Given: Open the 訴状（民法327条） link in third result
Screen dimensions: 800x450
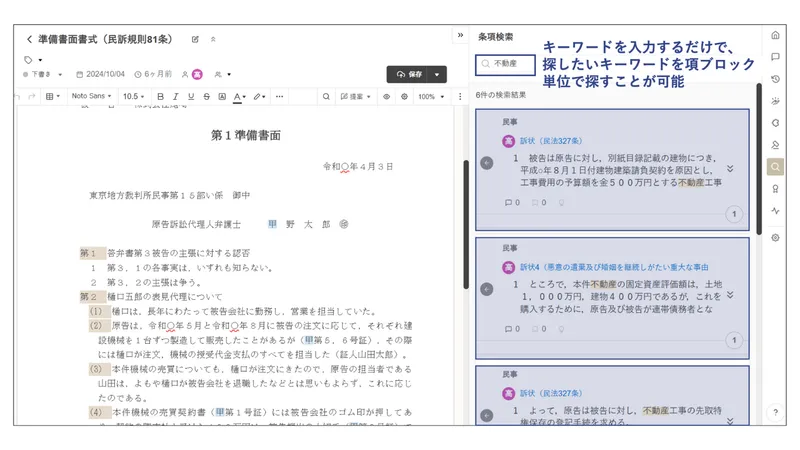Looking at the screenshot, I should coord(551,393).
